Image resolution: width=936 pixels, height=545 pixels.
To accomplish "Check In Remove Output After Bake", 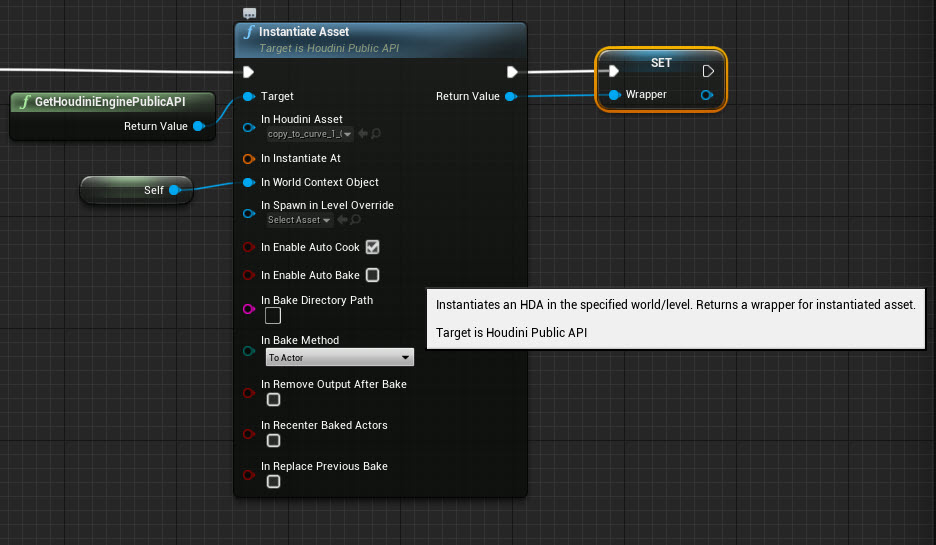I will 273,399.
